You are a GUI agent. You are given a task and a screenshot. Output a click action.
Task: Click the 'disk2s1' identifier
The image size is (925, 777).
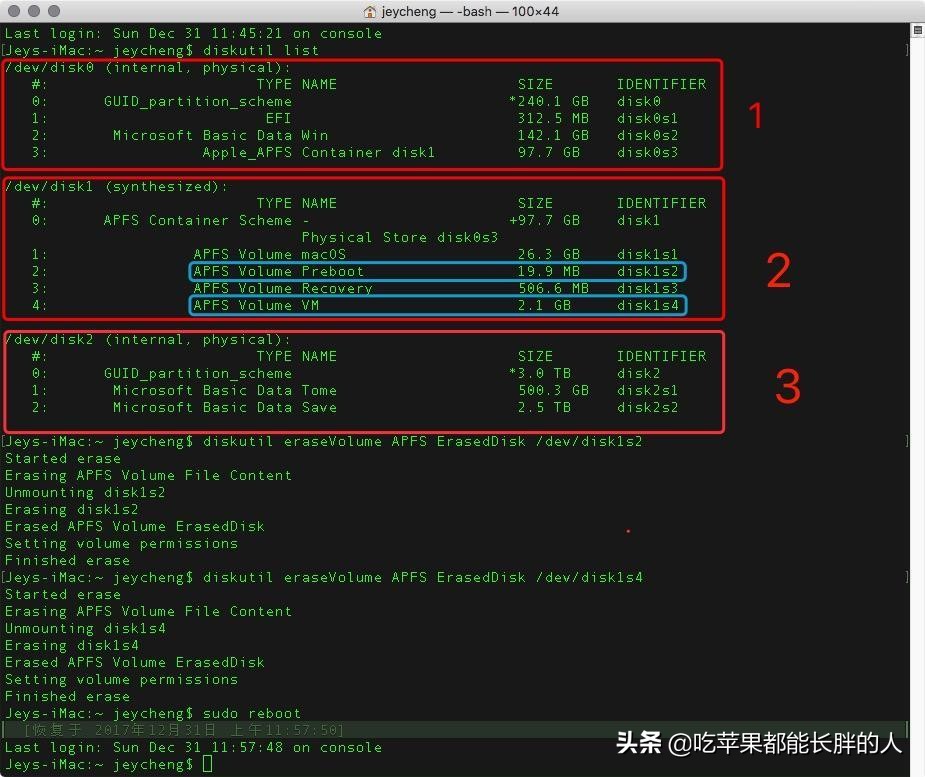point(647,391)
